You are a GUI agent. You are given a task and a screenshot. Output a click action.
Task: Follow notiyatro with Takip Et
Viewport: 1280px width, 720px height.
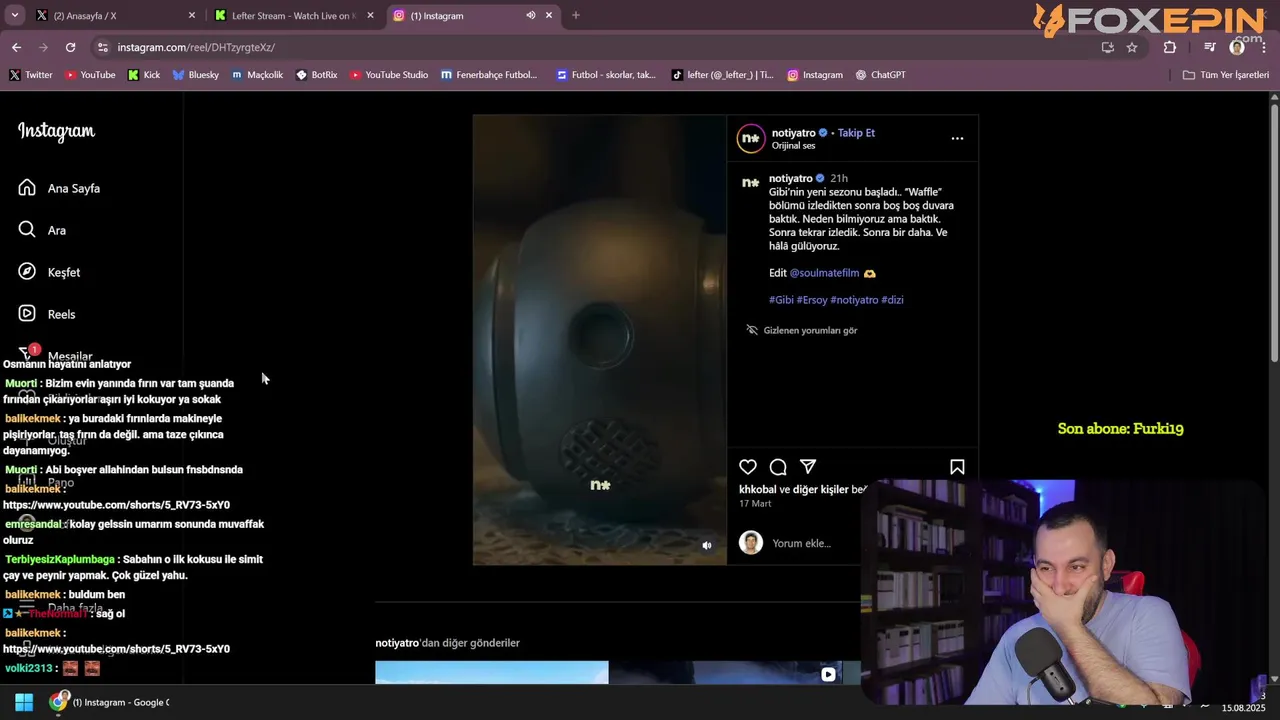click(x=856, y=132)
